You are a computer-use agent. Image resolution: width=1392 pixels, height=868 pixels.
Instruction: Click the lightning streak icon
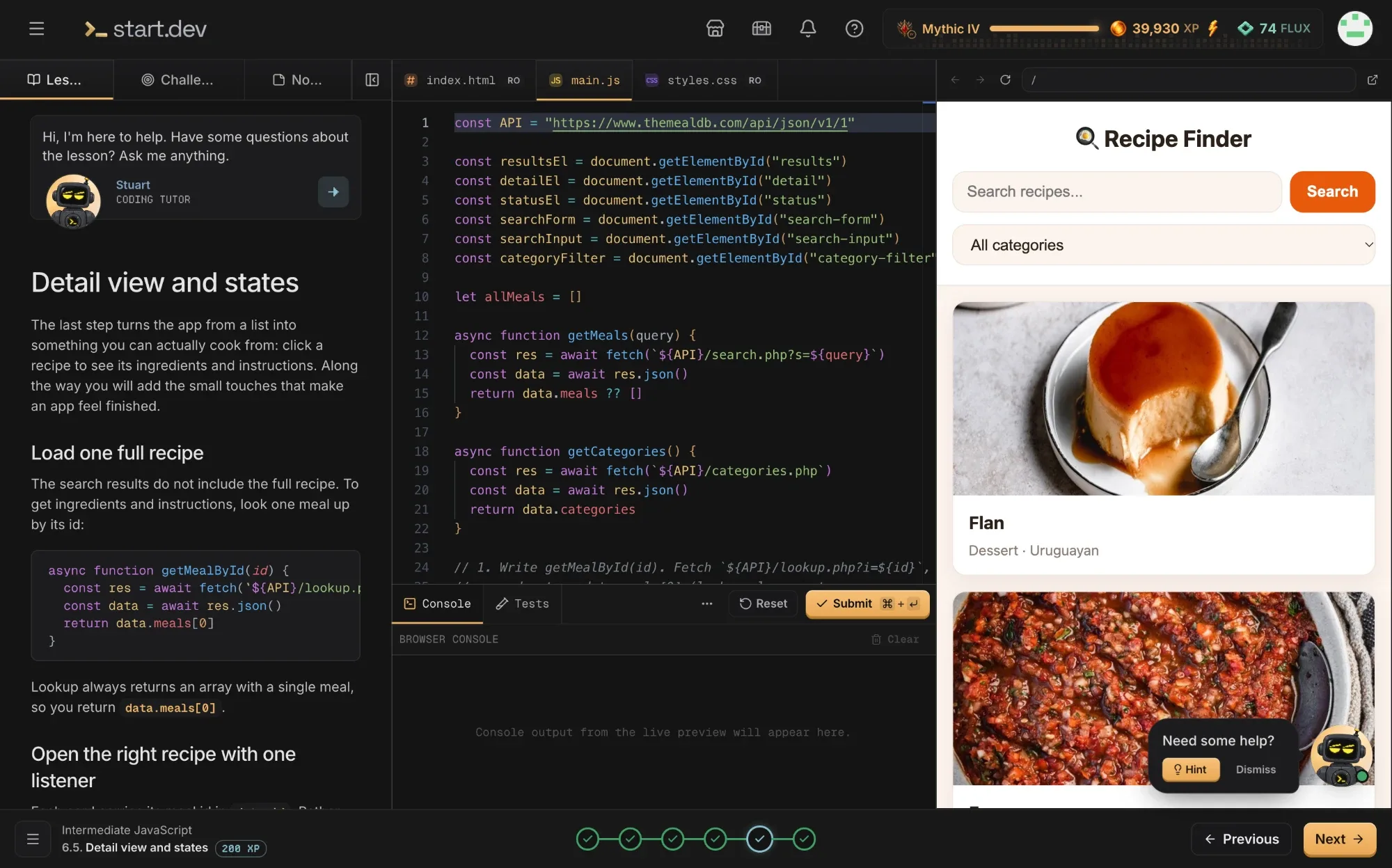click(1213, 29)
